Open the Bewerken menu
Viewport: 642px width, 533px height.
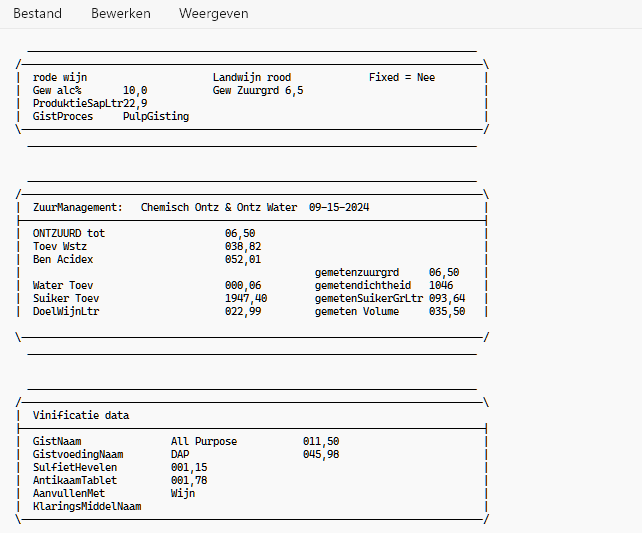pyautogui.click(x=121, y=14)
